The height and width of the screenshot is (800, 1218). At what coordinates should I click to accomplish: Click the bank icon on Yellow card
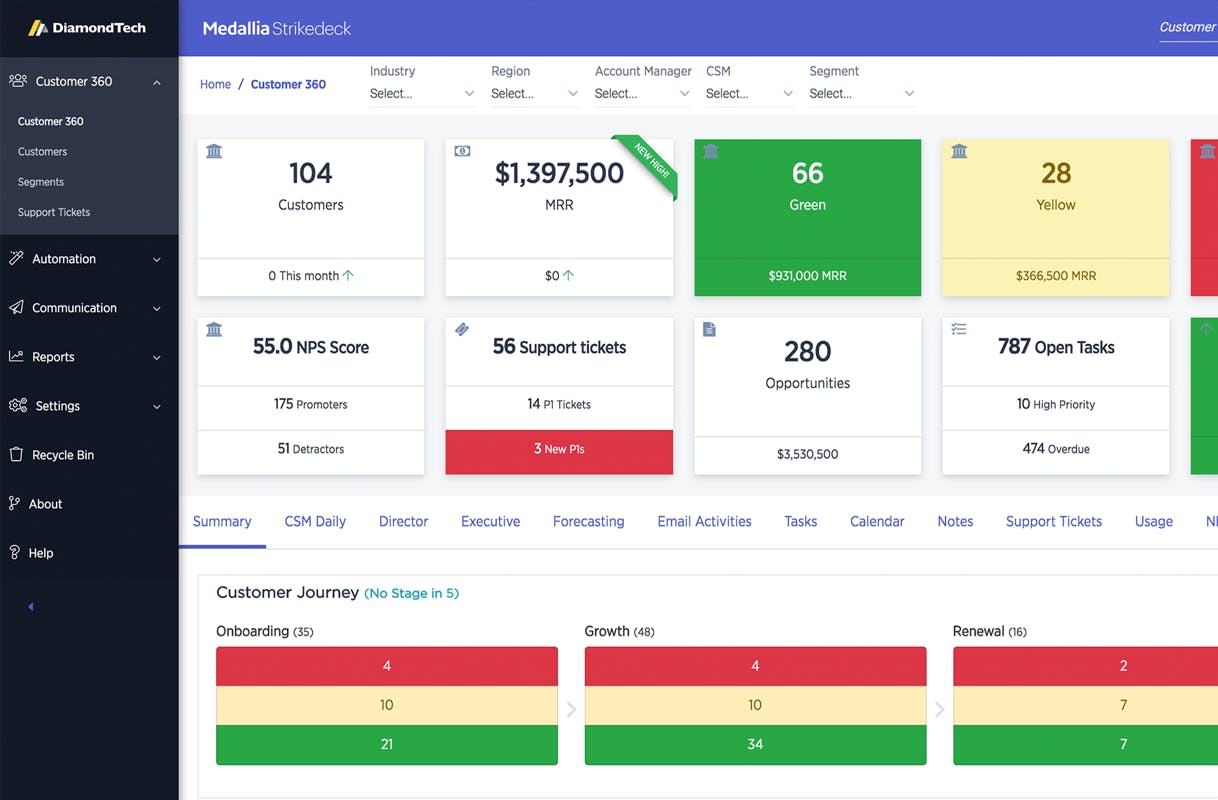[959, 151]
